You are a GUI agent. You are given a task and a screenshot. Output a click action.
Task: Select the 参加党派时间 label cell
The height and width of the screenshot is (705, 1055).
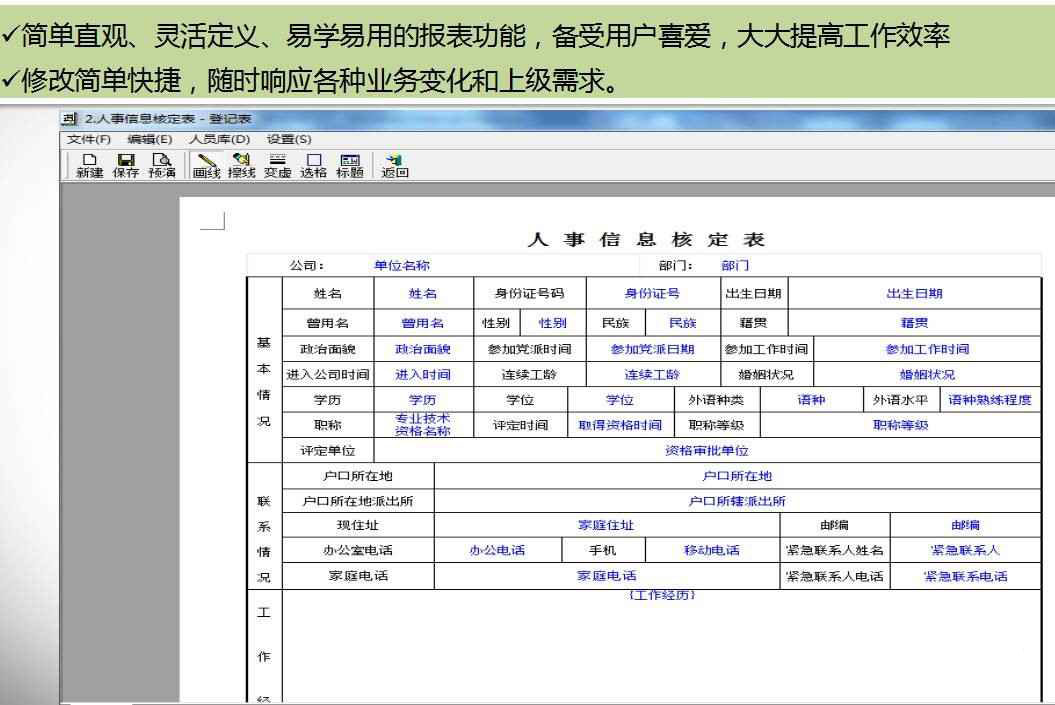coord(530,349)
